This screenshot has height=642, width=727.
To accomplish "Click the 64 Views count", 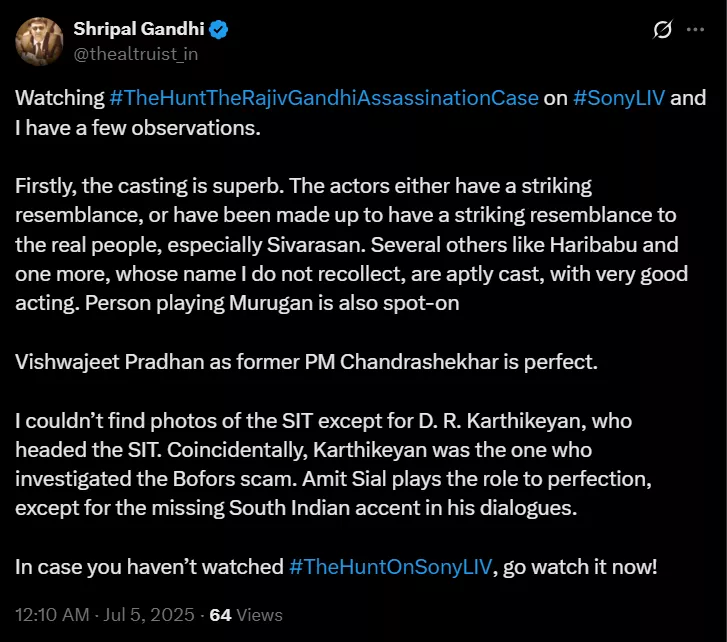I will point(246,615).
